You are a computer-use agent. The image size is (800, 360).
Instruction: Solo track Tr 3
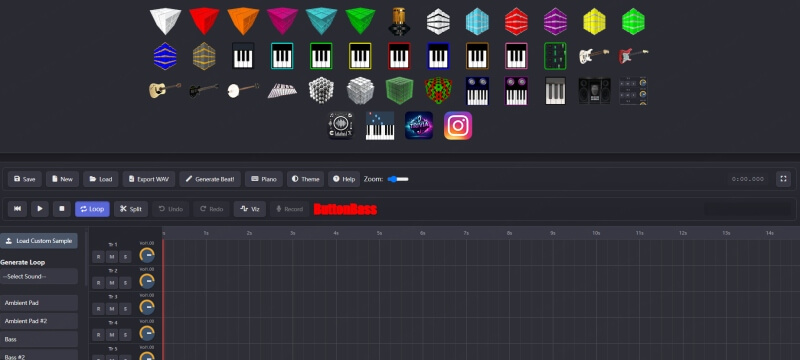click(x=125, y=308)
